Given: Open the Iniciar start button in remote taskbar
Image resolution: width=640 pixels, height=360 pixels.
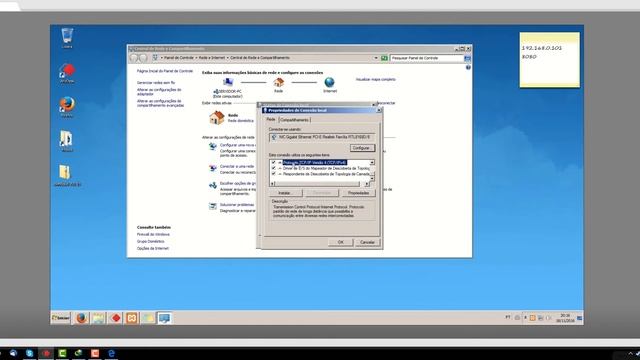Looking at the screenshot, I should (61, 318).
